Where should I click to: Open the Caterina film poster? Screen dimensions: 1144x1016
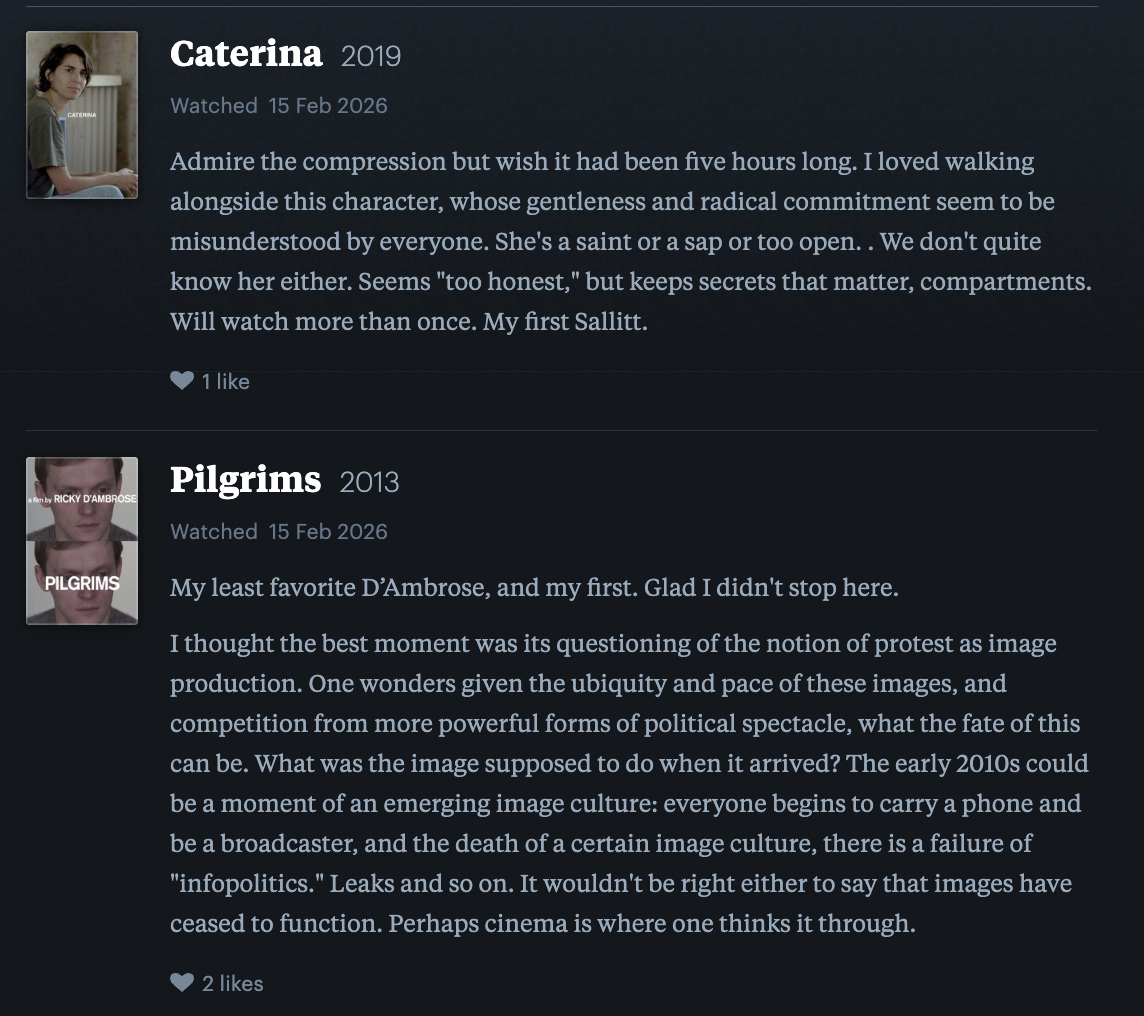[82, 115]
